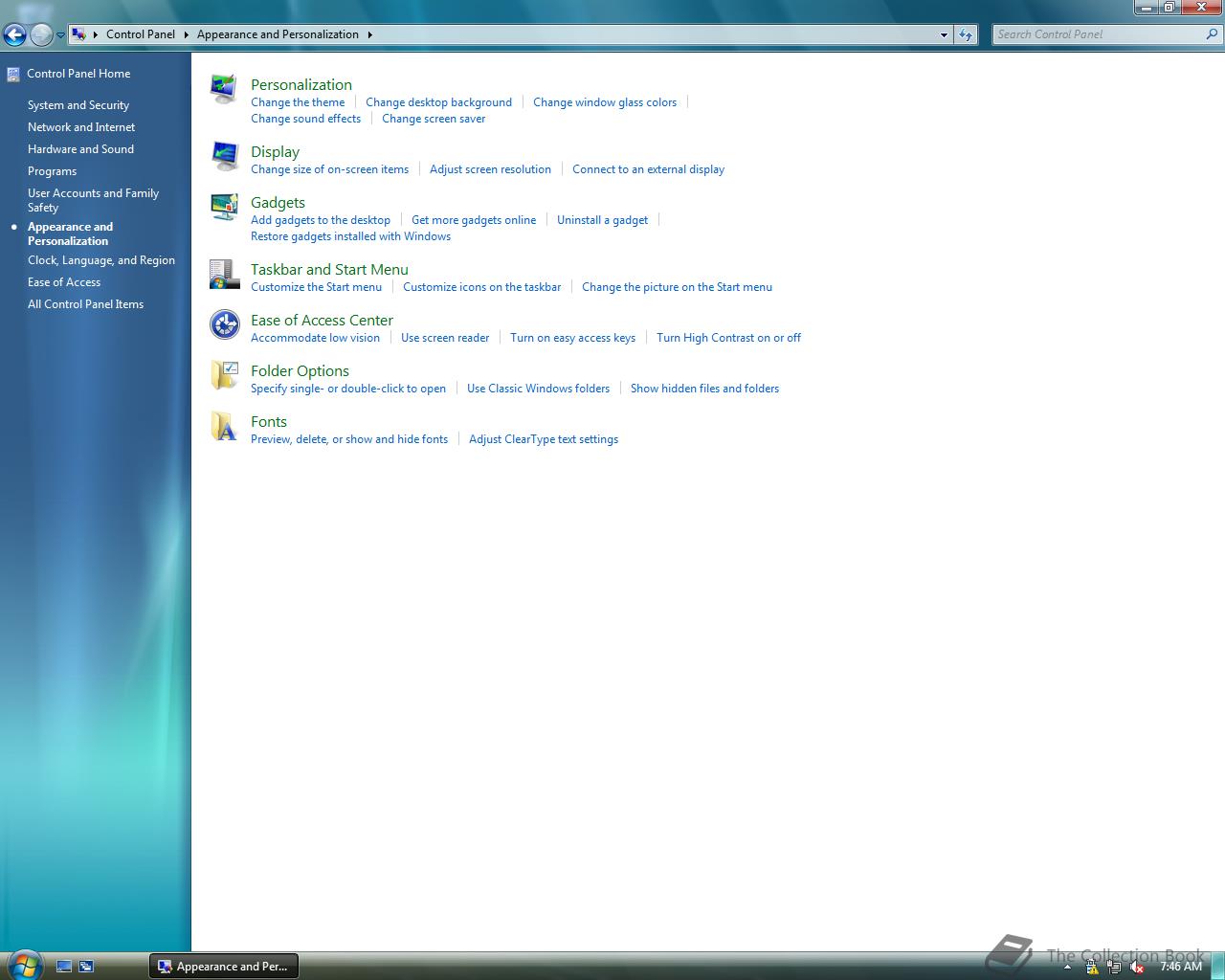
Task: Click Add gadgets to the desktop
Action: click(321, 220)
